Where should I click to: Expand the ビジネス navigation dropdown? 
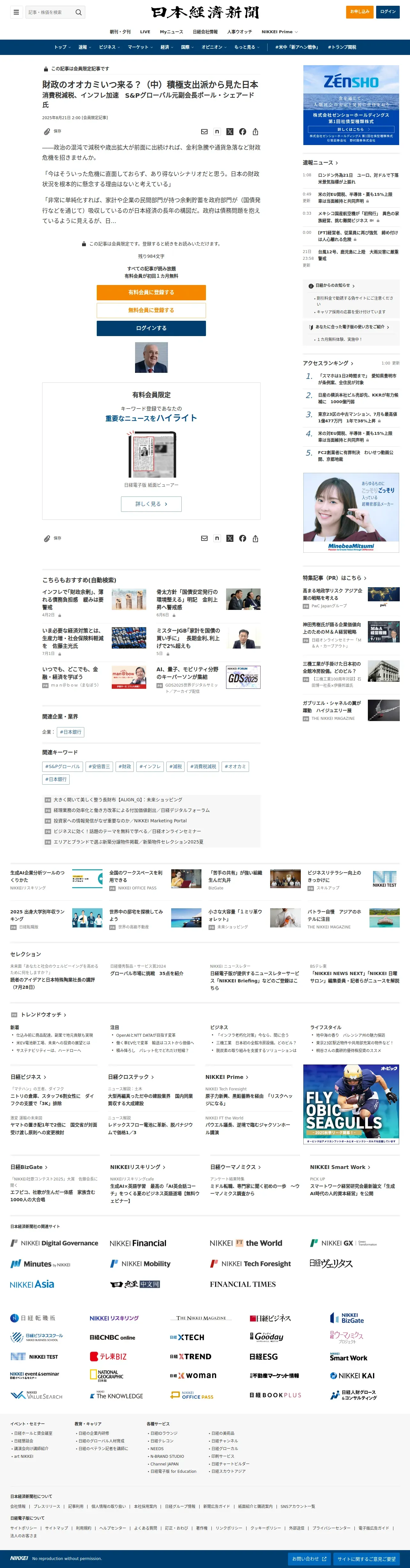point(110,47)
